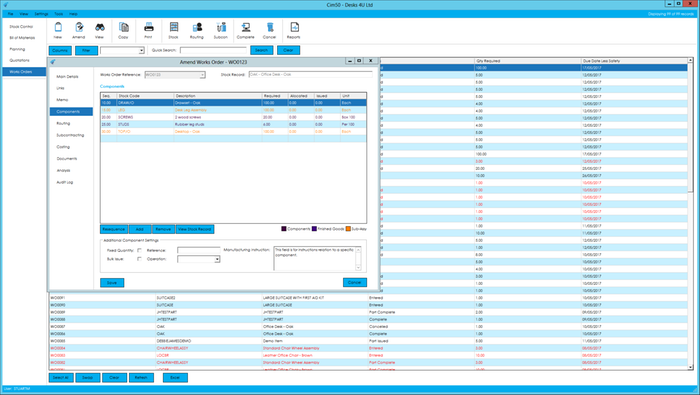Click the Copy toolbar icon
Image resolution: width=700 pixels, height=395 pixels.
(123, 28)
